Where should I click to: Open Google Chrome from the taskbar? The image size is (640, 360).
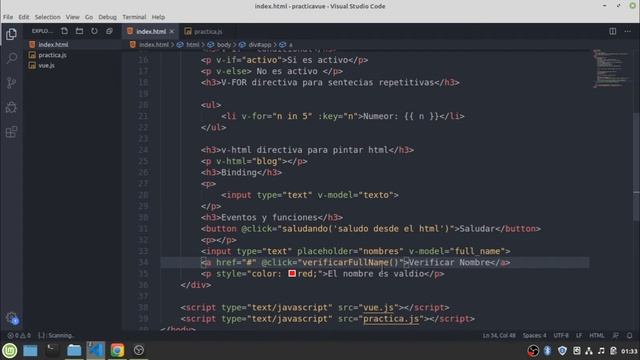(x=117, y=350)
